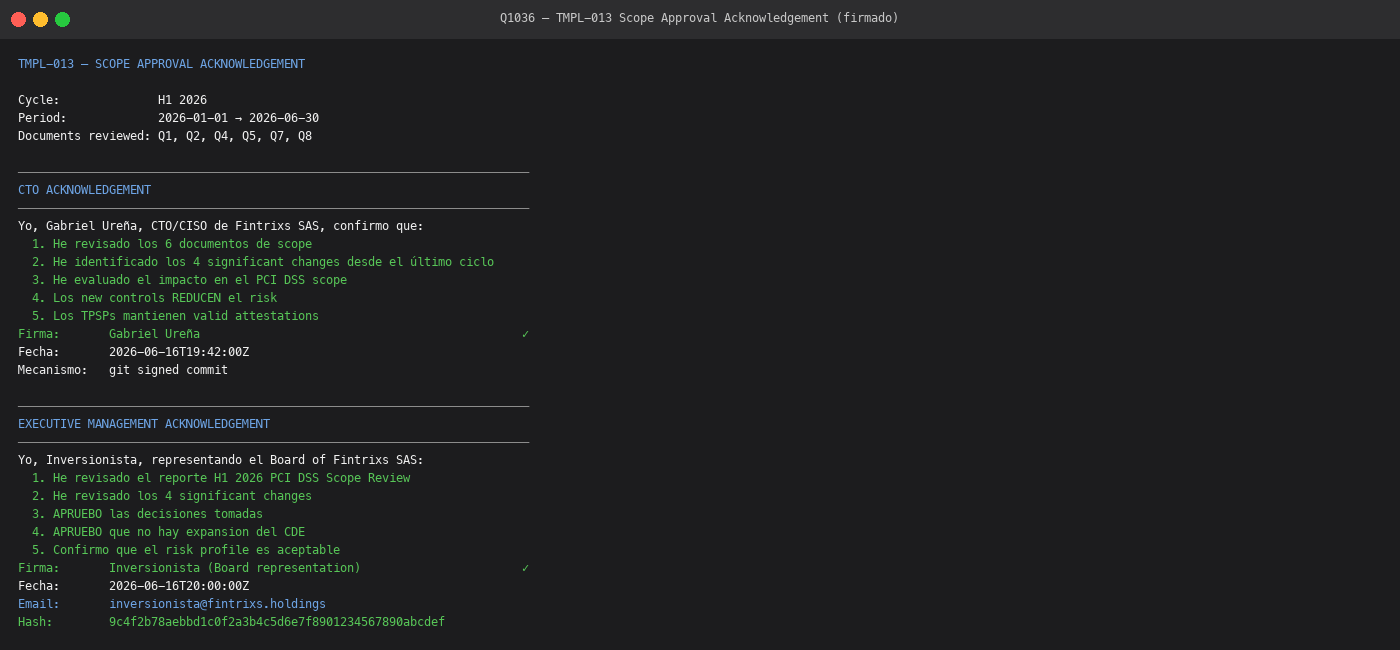Image resolution: width=1400 pixels, height=650 pixels.
Task: Click the Fecha value 2026-06-16T19:42:00Z
Action: (x=179, y=352)
